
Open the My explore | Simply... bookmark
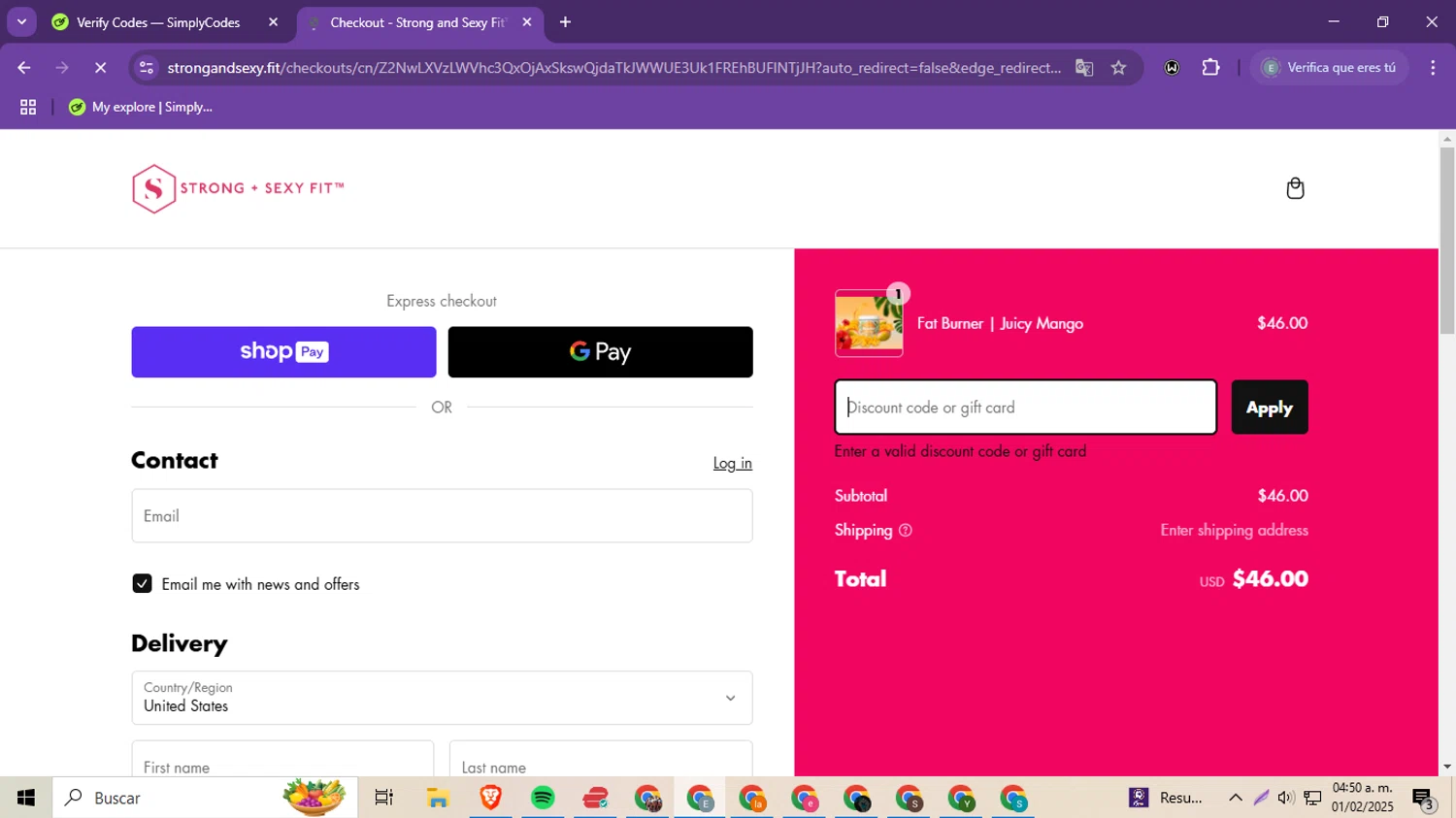141,108
